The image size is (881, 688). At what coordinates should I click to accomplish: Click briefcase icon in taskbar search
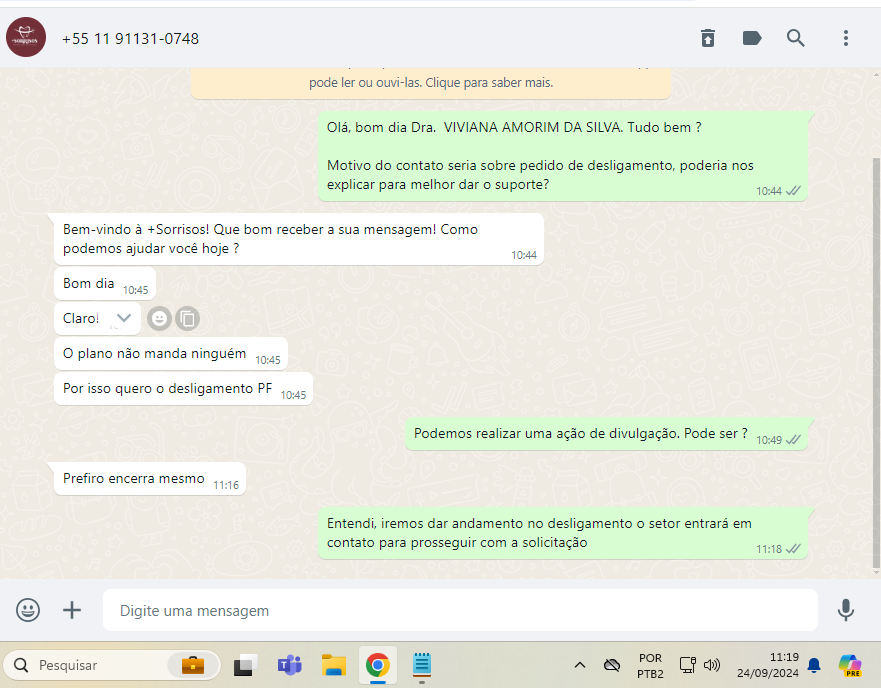click(x=193, y=665)
